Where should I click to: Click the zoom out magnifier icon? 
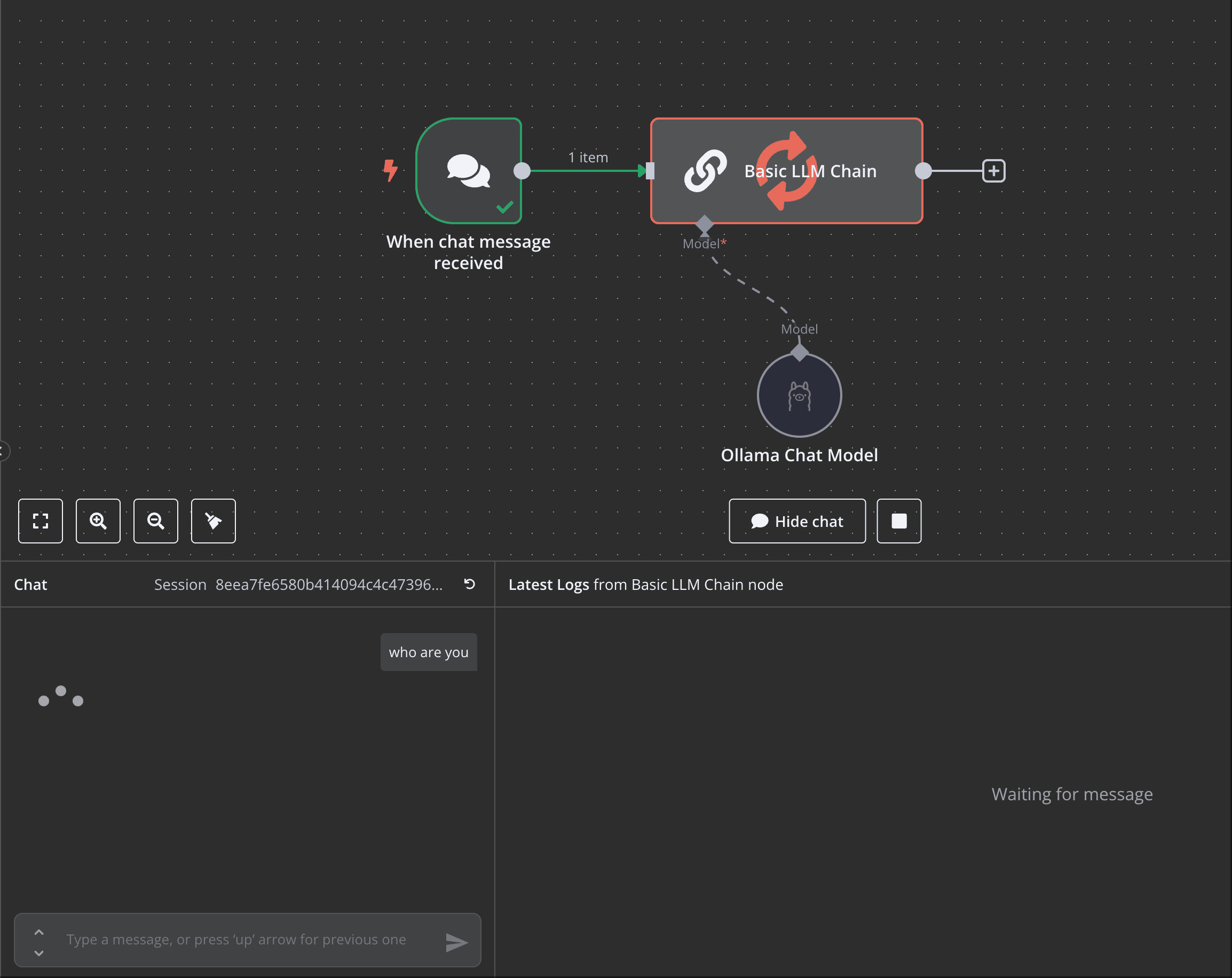tap(155, 520)
